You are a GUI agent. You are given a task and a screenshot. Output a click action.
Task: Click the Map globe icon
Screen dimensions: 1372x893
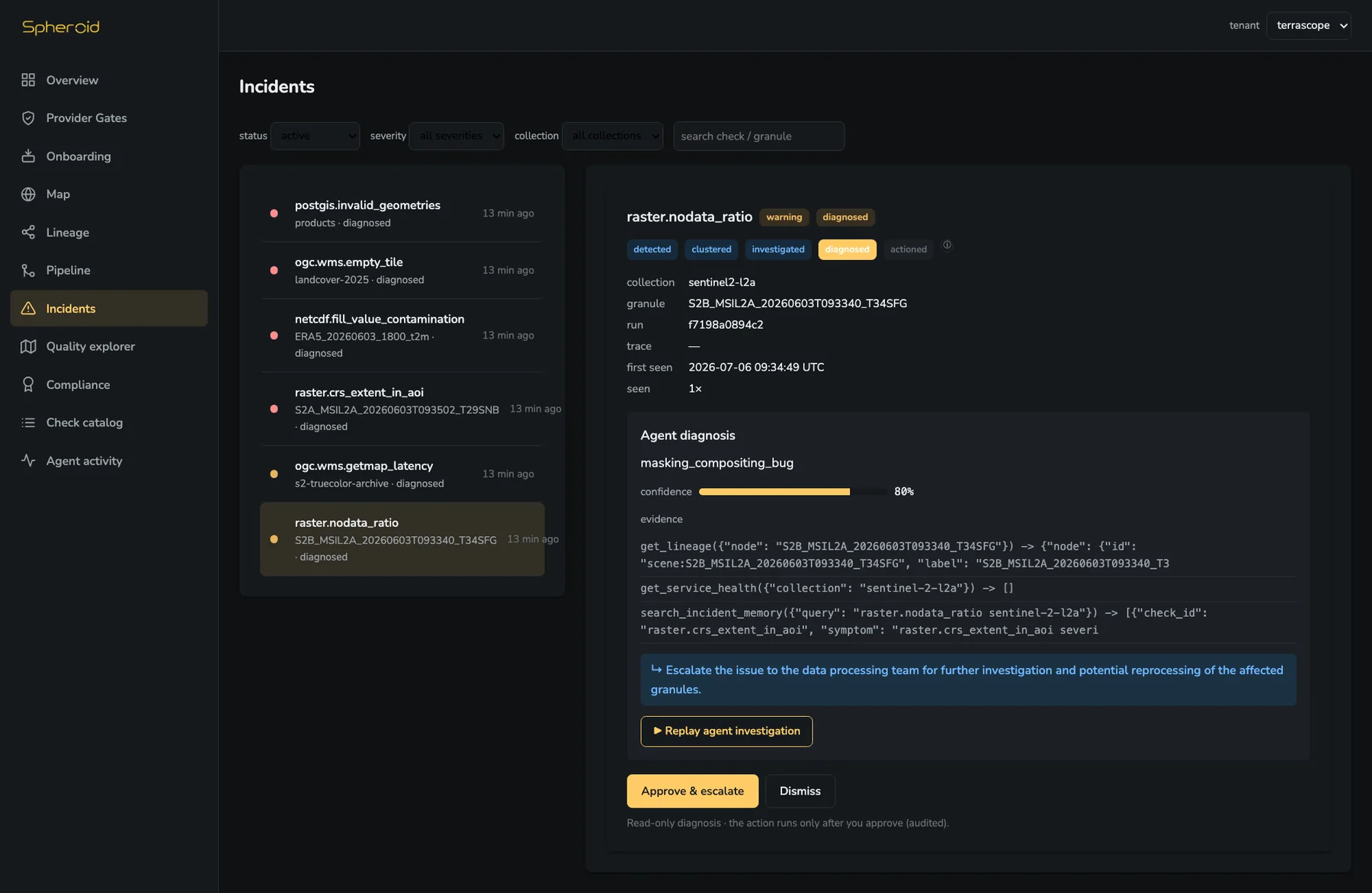tap(28, 194)
